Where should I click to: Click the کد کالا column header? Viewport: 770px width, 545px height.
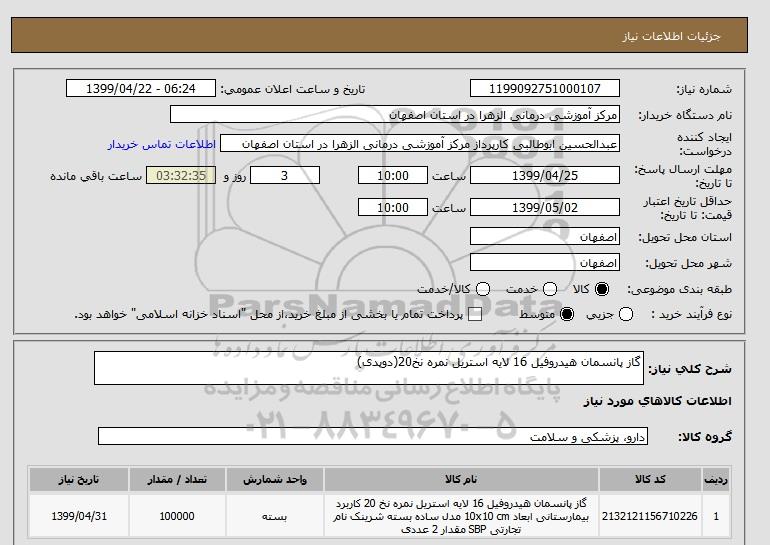(x=650, y=480)
